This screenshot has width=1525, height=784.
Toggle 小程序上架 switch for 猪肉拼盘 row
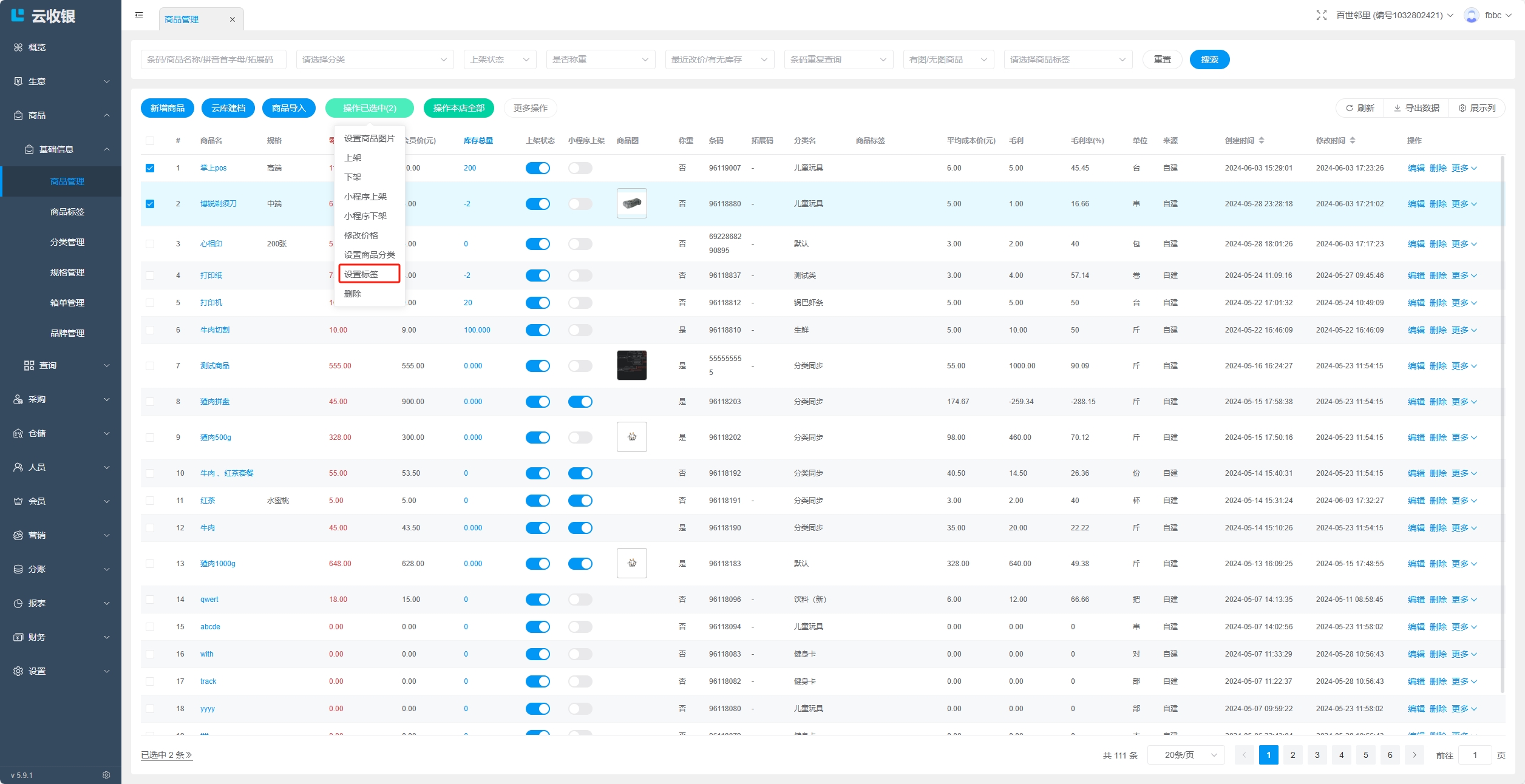[x=580, y=402]
